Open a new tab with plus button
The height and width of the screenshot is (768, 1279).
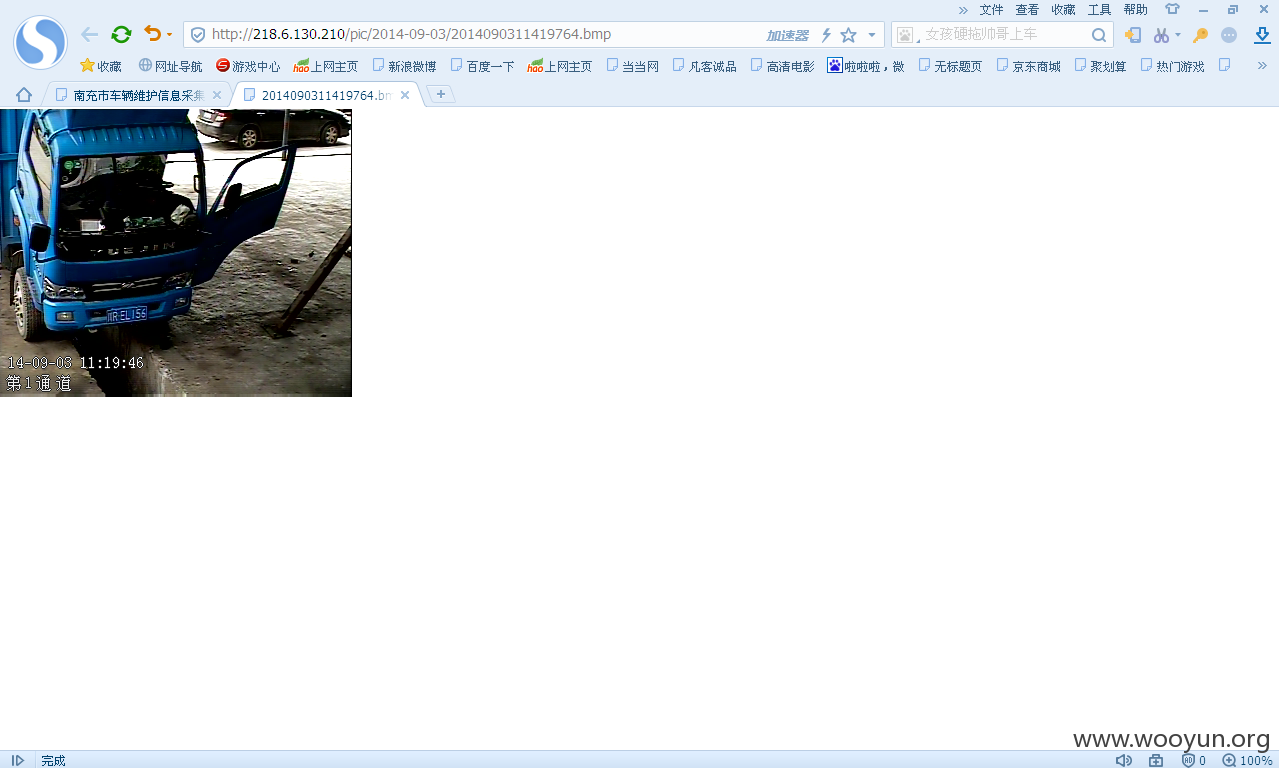[x=441, y=94]
